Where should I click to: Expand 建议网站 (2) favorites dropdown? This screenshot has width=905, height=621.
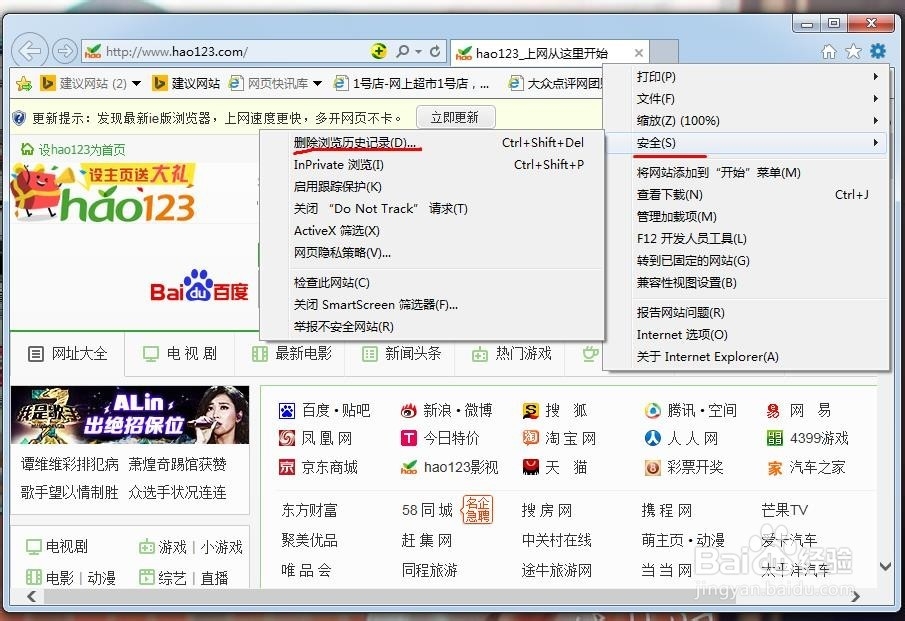point(136,84)
